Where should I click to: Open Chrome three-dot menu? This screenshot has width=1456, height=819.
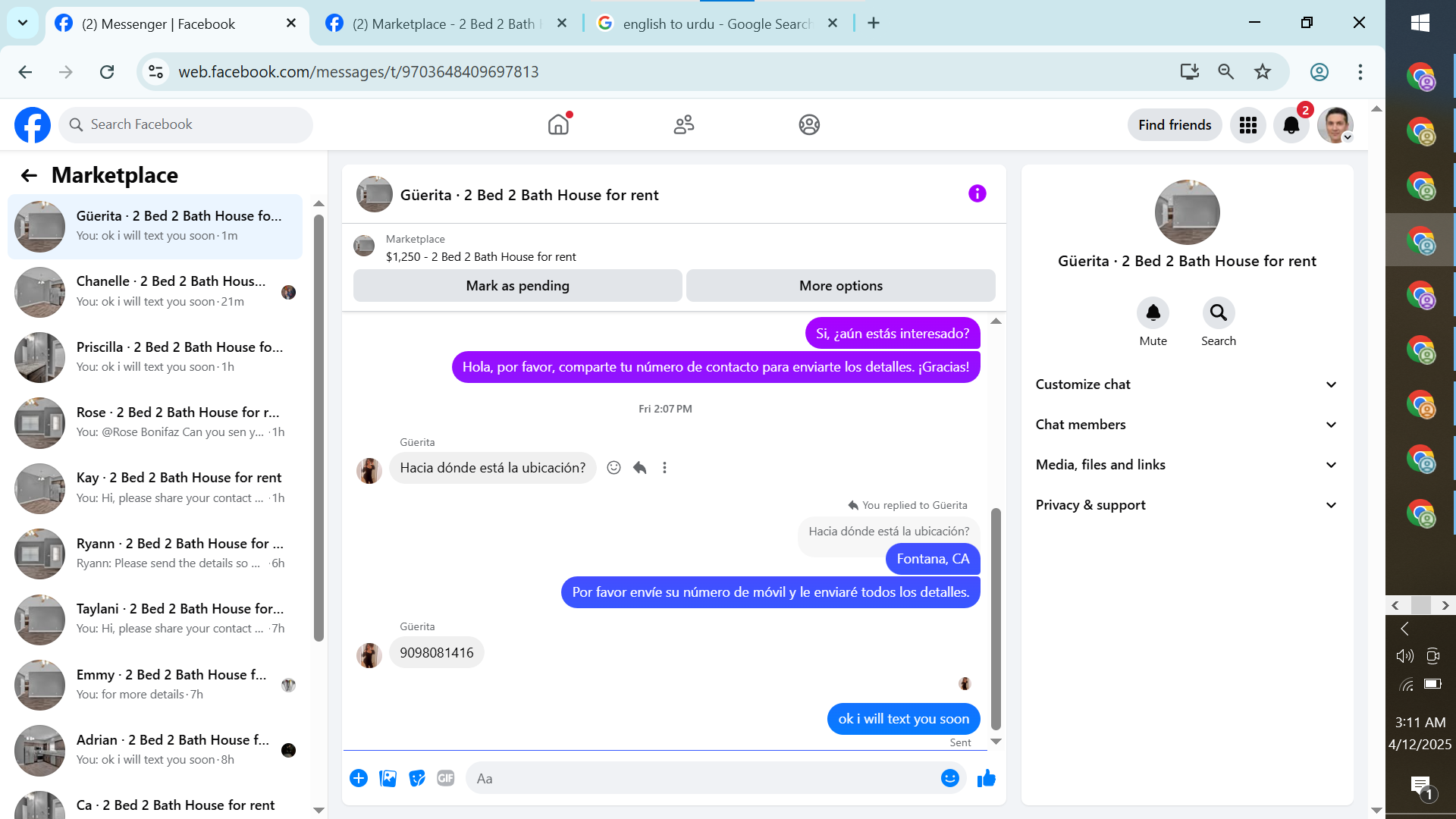(1360, 72)
